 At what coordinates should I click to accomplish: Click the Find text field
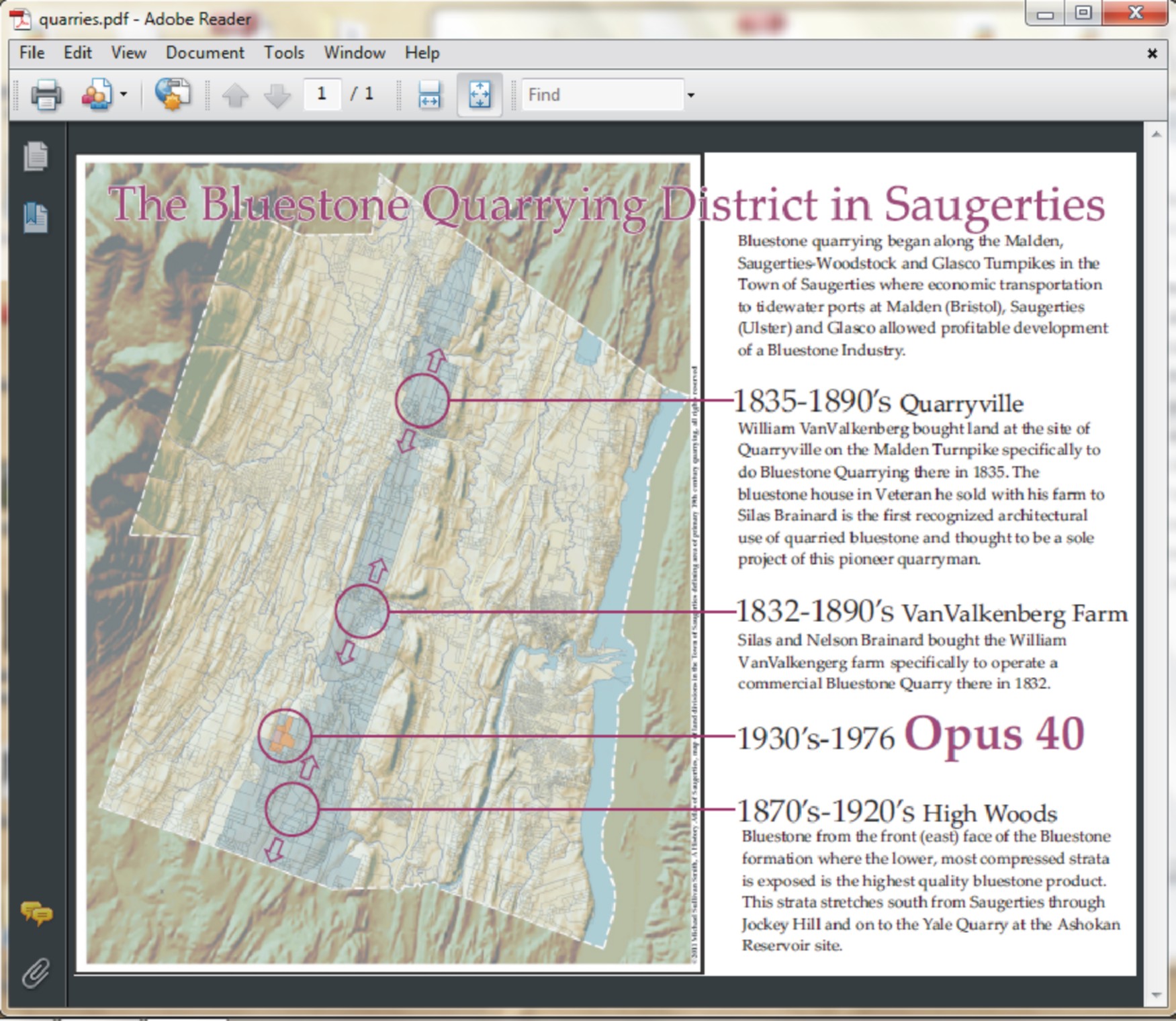tap(602, 95)
